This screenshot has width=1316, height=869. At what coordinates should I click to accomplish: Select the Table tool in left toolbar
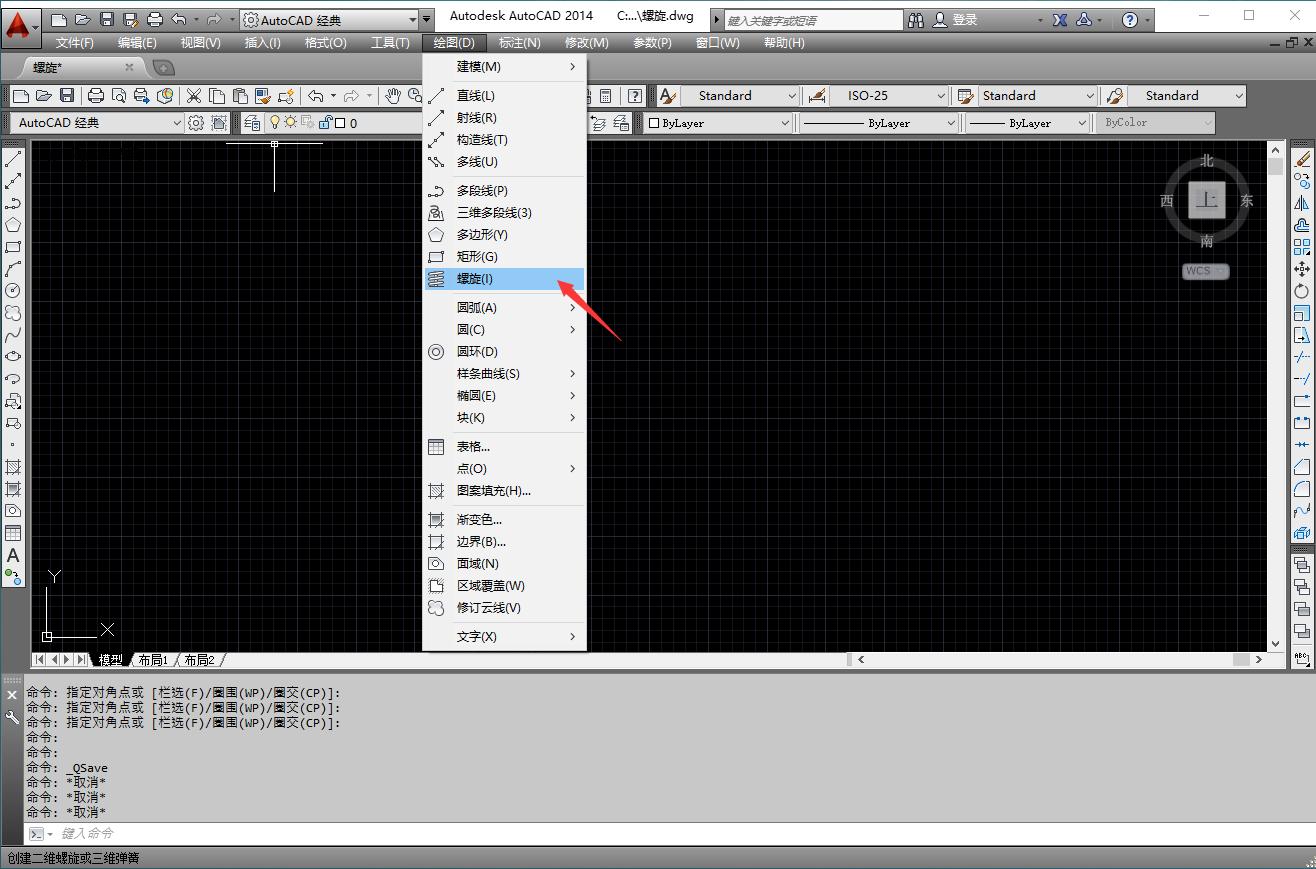13,533
